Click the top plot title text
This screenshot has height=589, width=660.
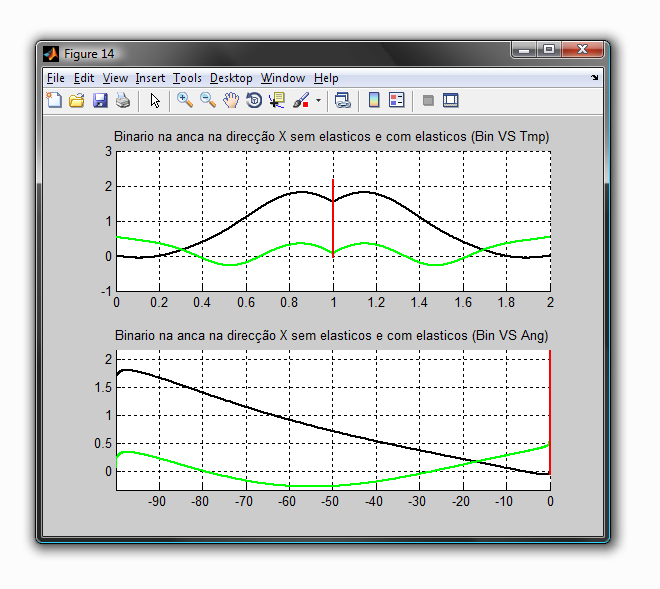tap(333, 136)
